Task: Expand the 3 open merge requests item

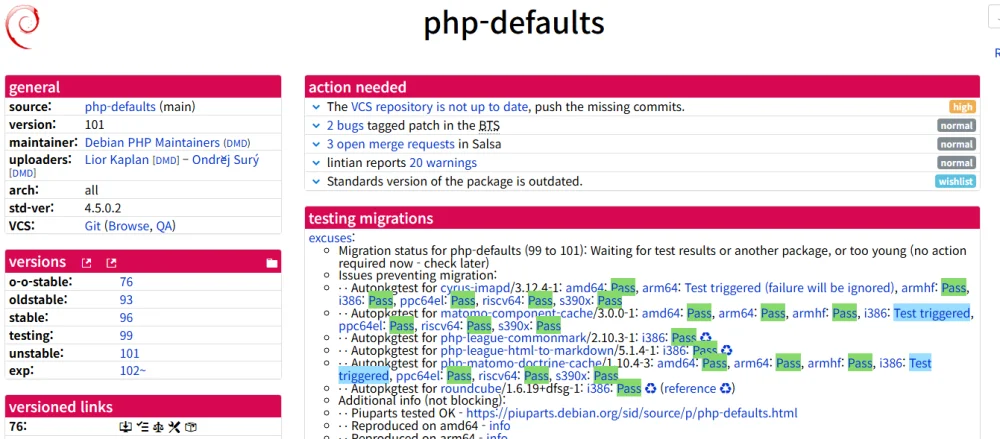Action: point(316,144)
